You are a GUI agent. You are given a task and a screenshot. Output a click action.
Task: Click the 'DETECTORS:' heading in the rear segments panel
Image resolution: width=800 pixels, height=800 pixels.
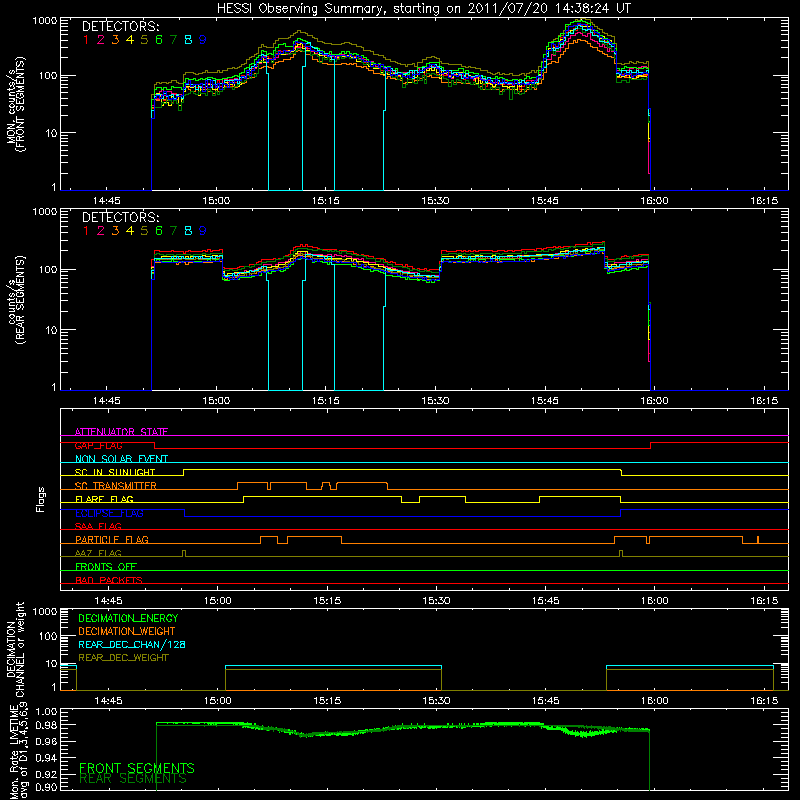[x=120, y=217]
